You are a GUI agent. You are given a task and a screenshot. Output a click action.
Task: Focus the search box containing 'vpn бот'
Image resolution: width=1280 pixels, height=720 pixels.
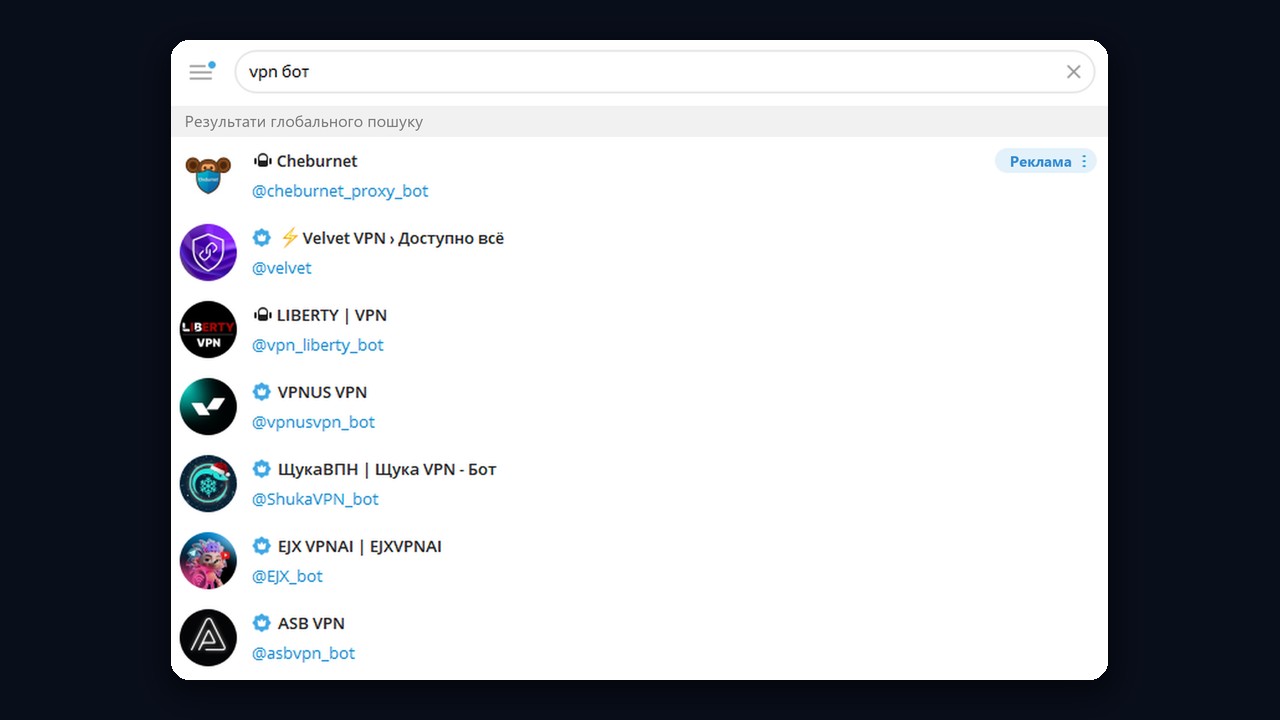tap(664, 72)
